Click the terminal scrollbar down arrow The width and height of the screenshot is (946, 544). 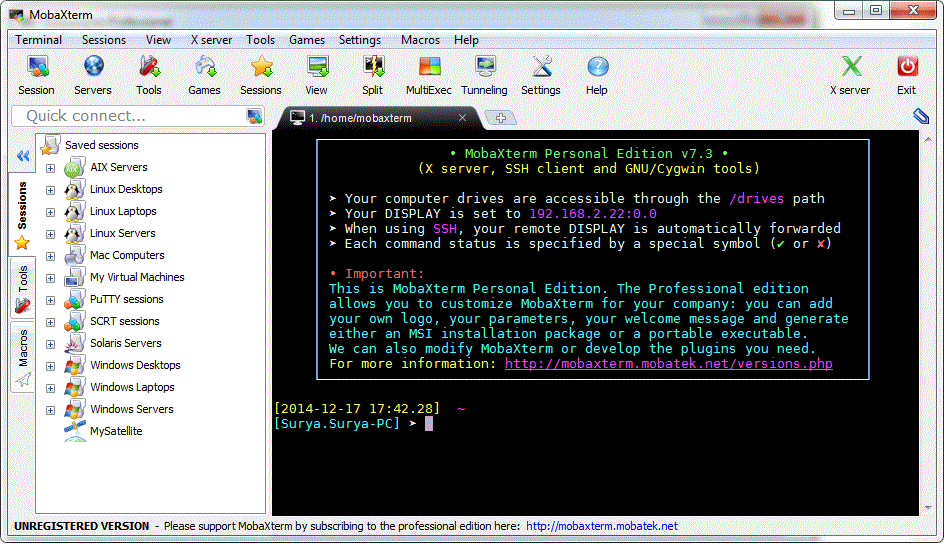click(928, 508)
